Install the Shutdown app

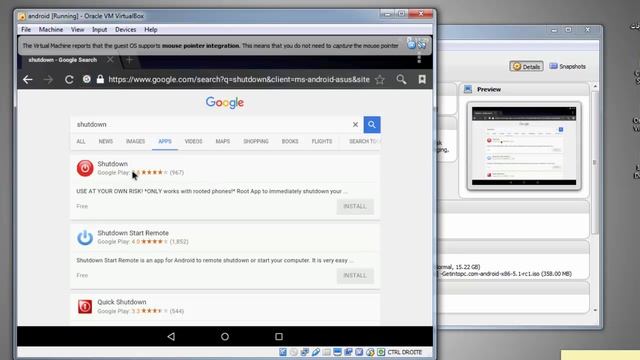click(355, 207)
